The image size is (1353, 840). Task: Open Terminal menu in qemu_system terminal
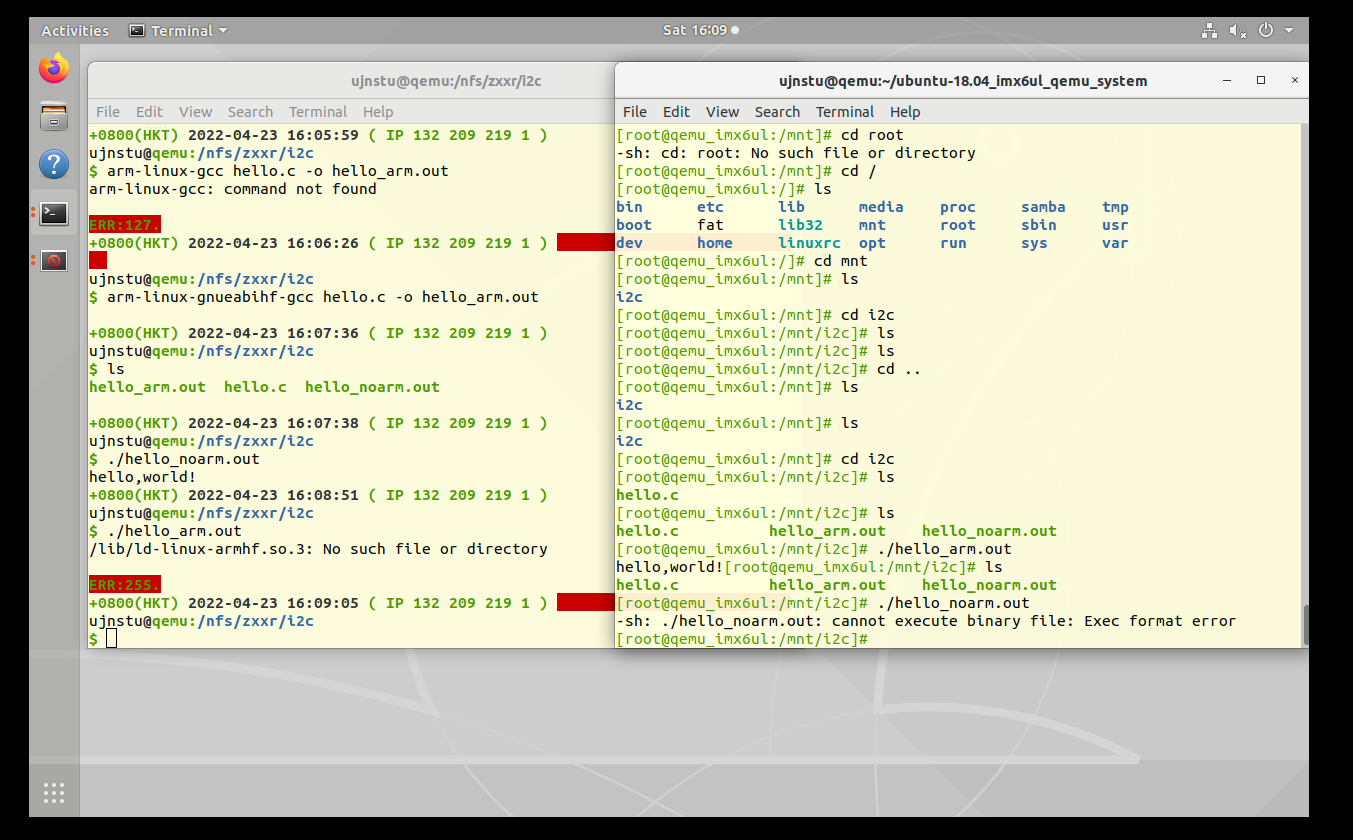(845, 112)
